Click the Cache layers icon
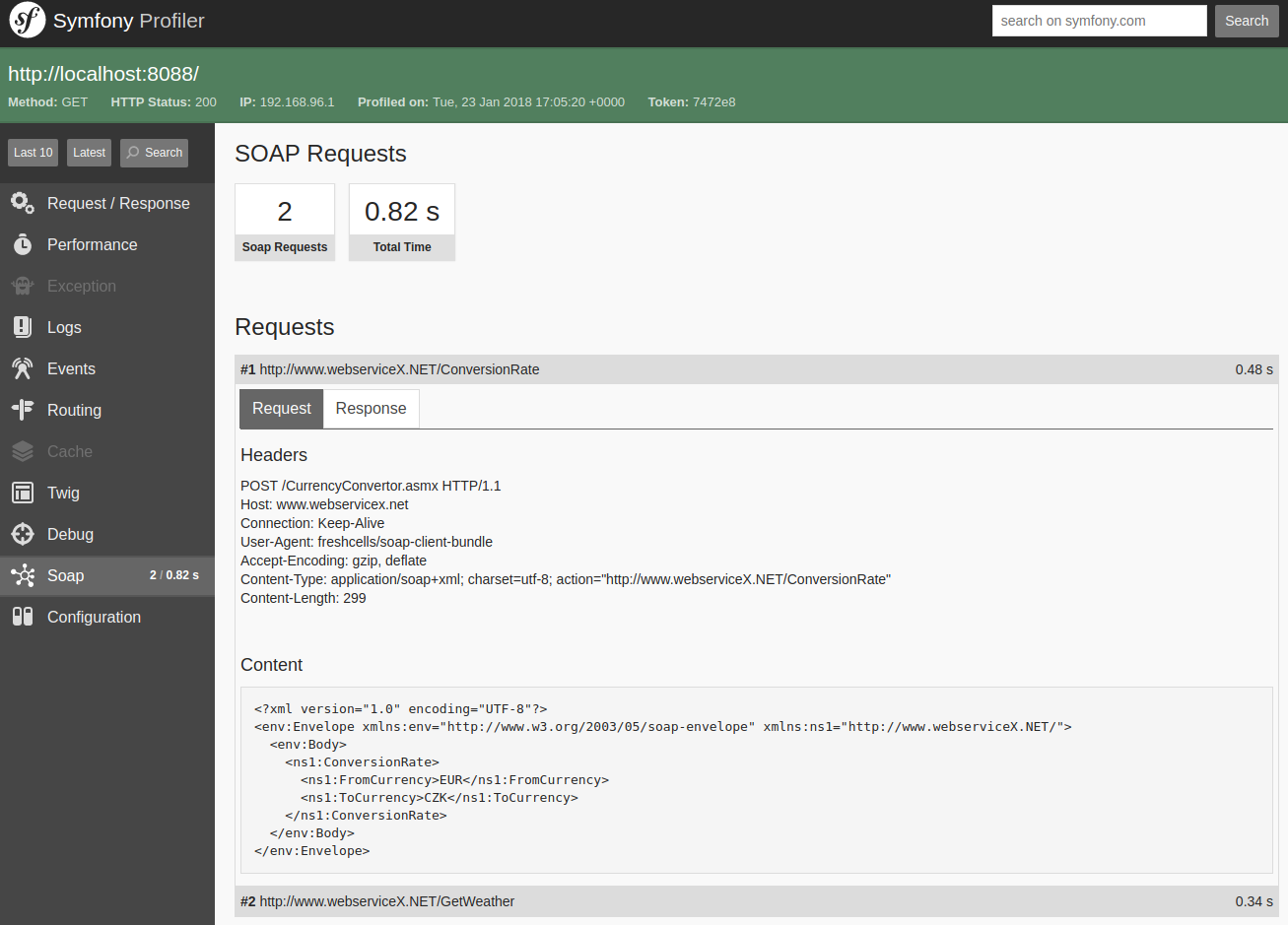Screen dimensions: 1288x925 point(23,451)
